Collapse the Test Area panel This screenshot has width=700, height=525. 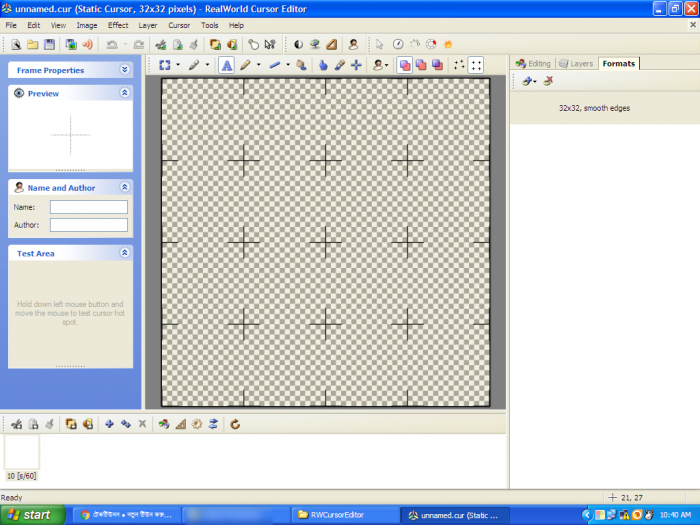125,253
